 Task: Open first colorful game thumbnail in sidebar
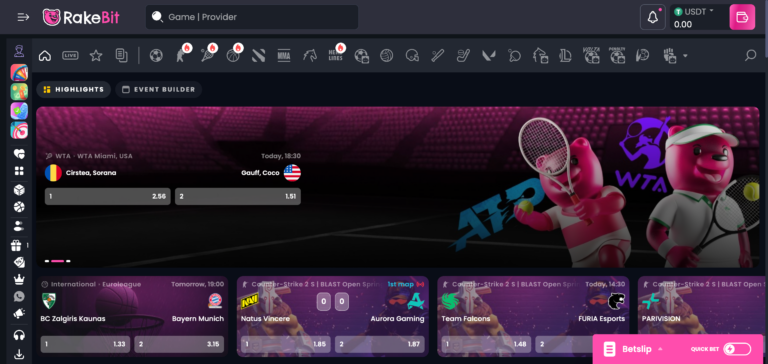[x=19, y=73]
